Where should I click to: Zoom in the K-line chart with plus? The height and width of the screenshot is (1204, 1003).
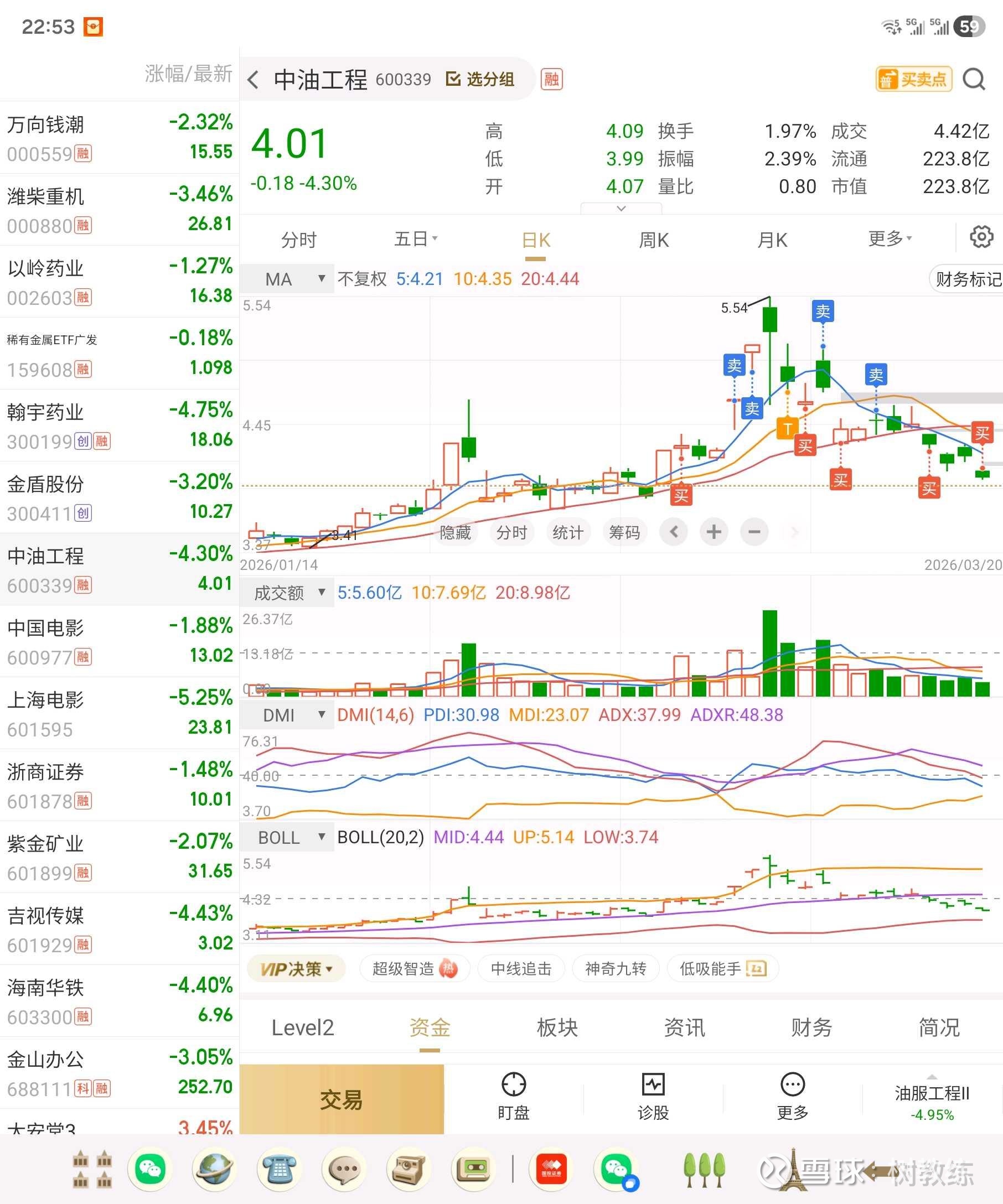click(714, 532)
